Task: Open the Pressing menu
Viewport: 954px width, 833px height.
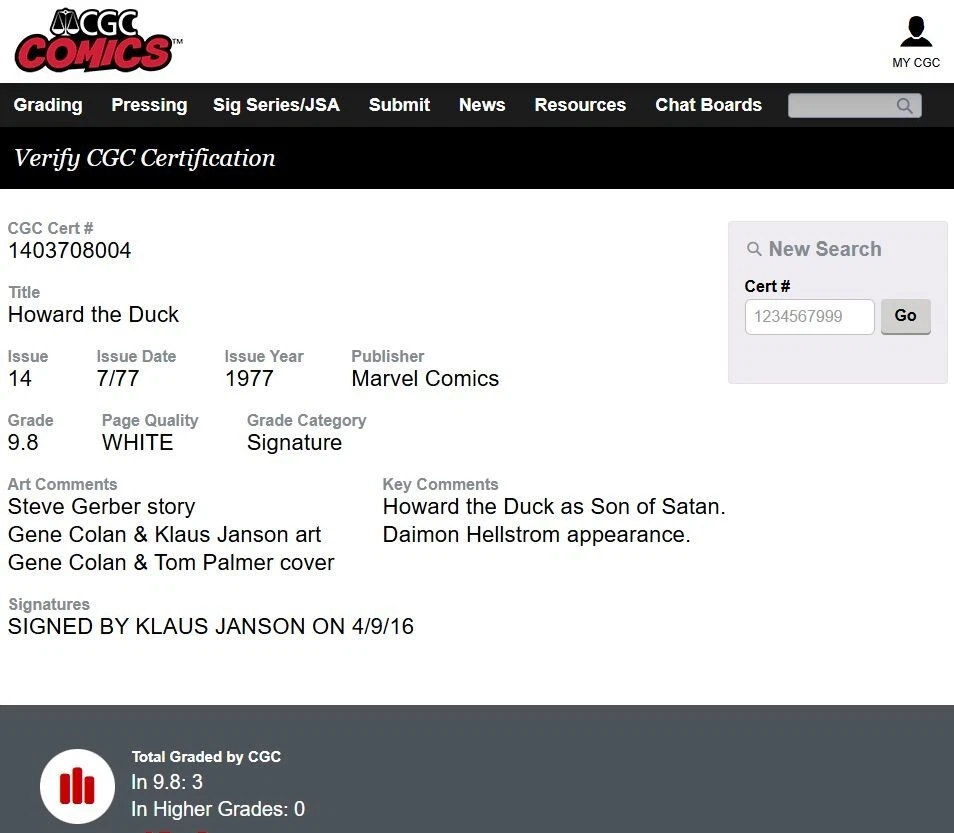Action: (x=149, y=105)
